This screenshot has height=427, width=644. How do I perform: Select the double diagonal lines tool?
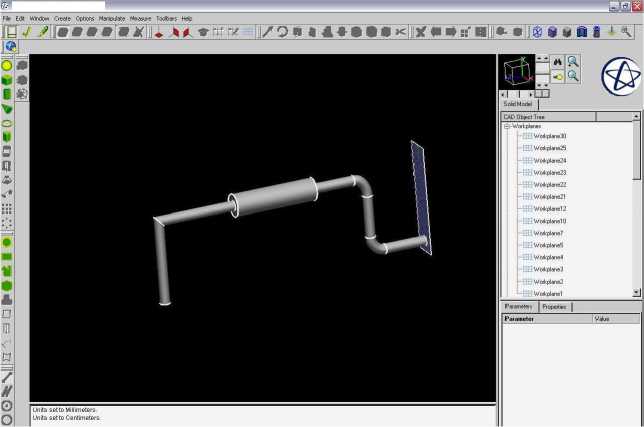point(7,391)
